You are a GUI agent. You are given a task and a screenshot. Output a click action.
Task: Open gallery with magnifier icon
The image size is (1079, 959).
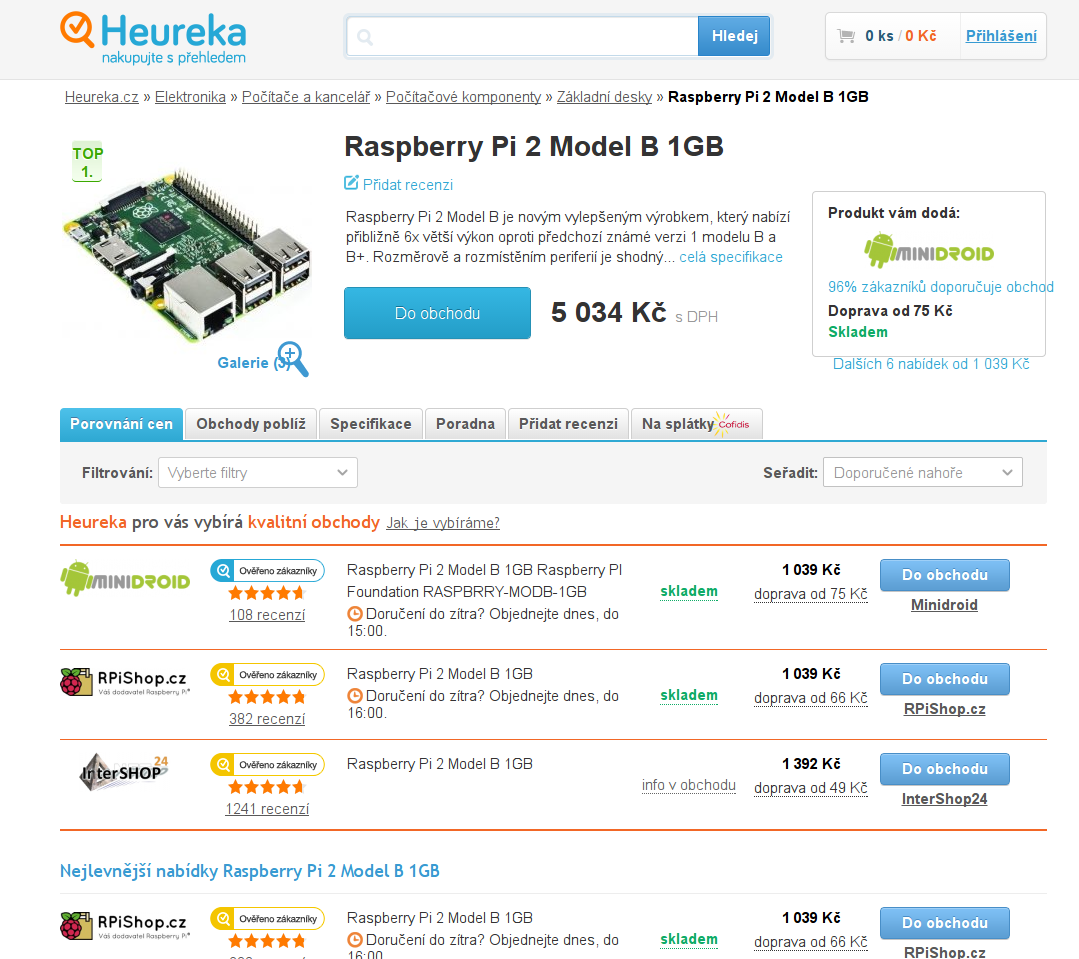(292, 358)
